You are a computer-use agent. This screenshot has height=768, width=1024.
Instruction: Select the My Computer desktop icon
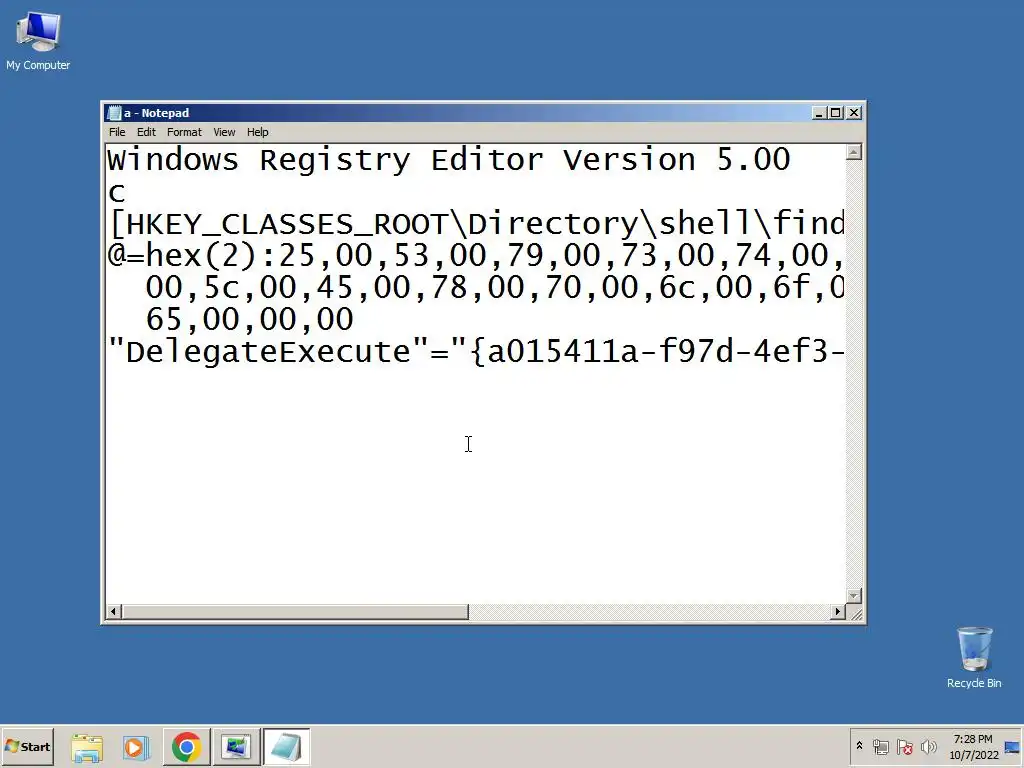click(38, 40)
